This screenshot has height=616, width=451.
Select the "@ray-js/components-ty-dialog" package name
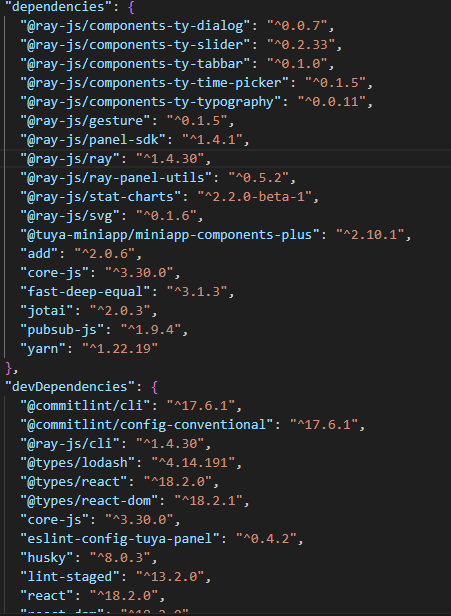point(136,26)
